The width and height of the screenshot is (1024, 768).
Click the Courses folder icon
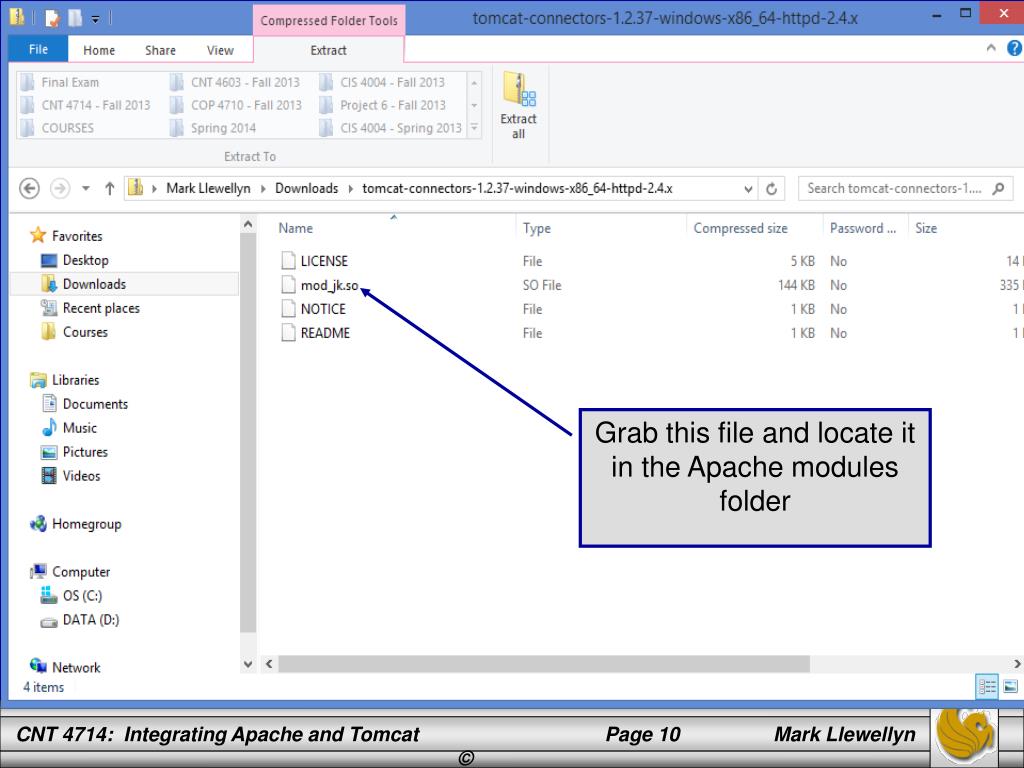pos(49,332)
